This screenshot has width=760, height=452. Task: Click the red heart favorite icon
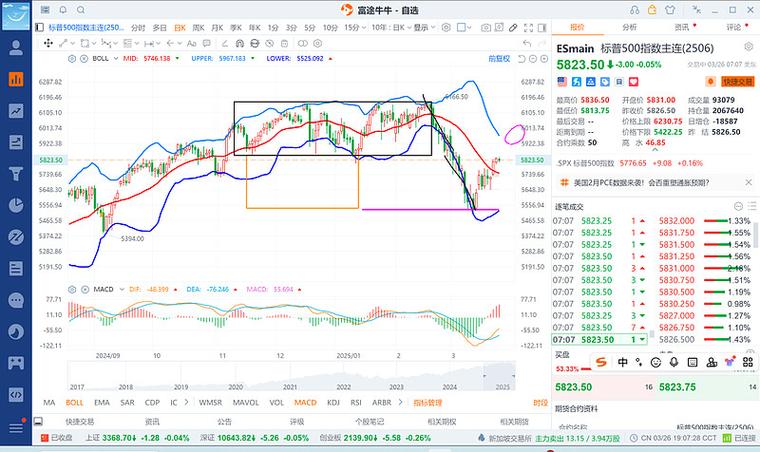tap(633, 81)
